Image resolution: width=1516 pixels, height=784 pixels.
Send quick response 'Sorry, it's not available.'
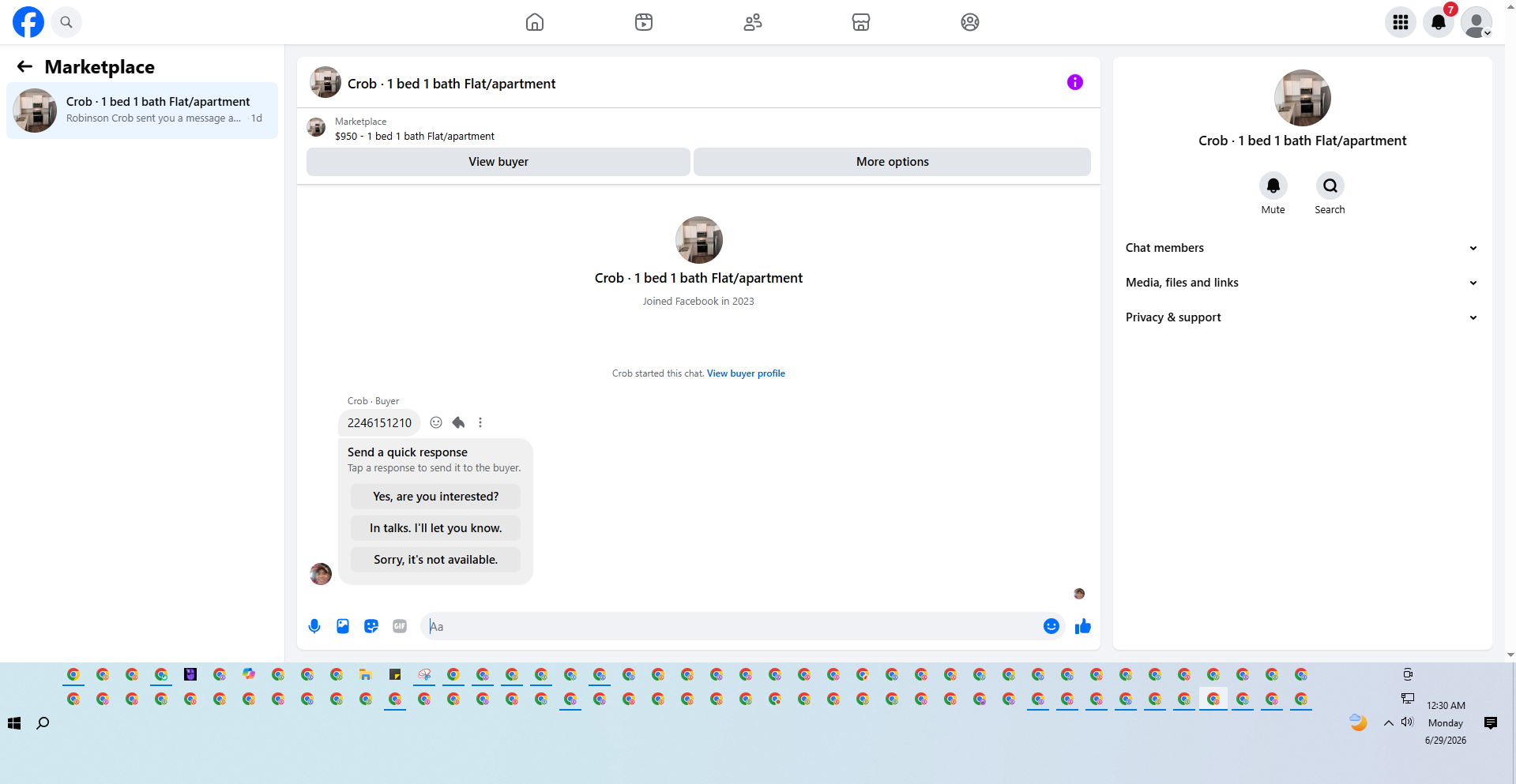point(436,560)
